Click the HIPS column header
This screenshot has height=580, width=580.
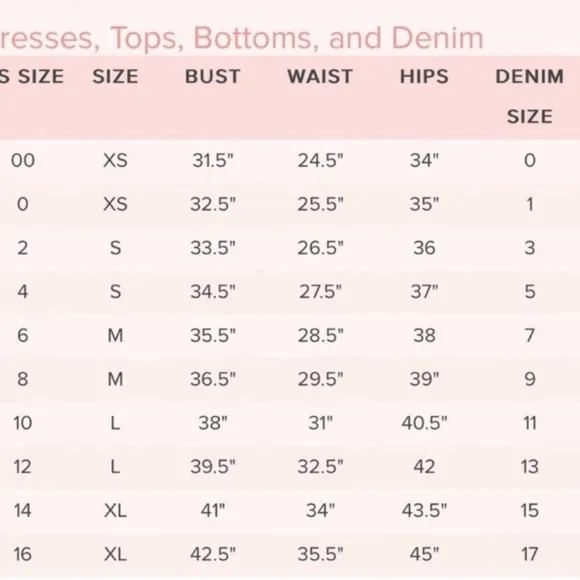pyautogui.click(x=424, y=77)
